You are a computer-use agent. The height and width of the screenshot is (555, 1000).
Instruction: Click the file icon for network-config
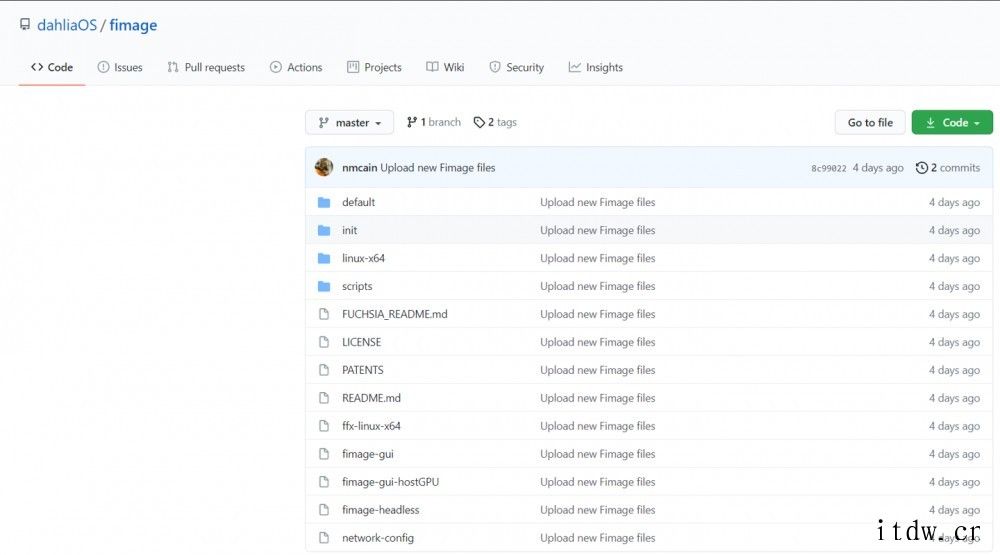(324, 538)
